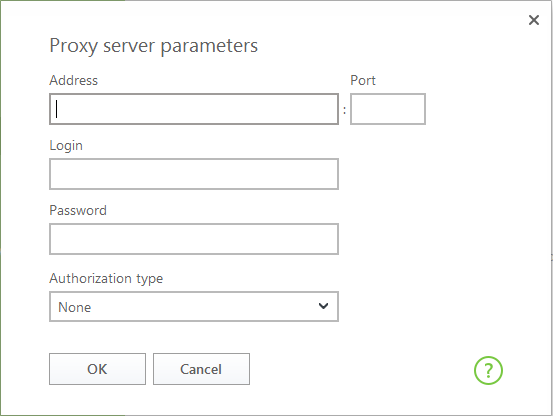Click the Authorization type label
Image resolution: width=554 pixels, height=416 pixels.
tap(106, 279)
